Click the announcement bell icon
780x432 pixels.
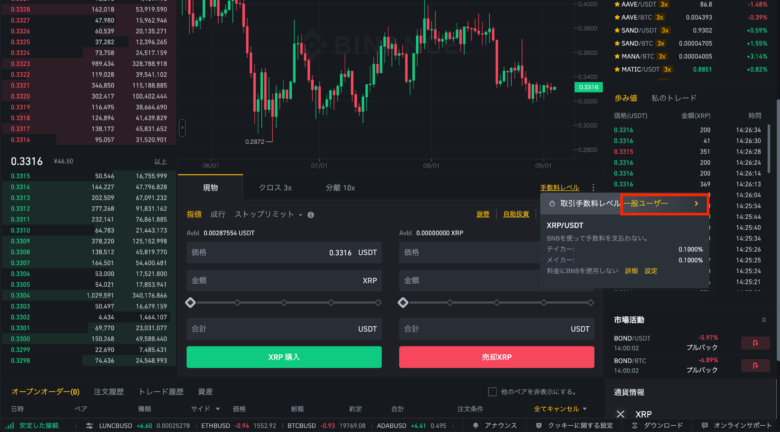click(x=476, y=426)
